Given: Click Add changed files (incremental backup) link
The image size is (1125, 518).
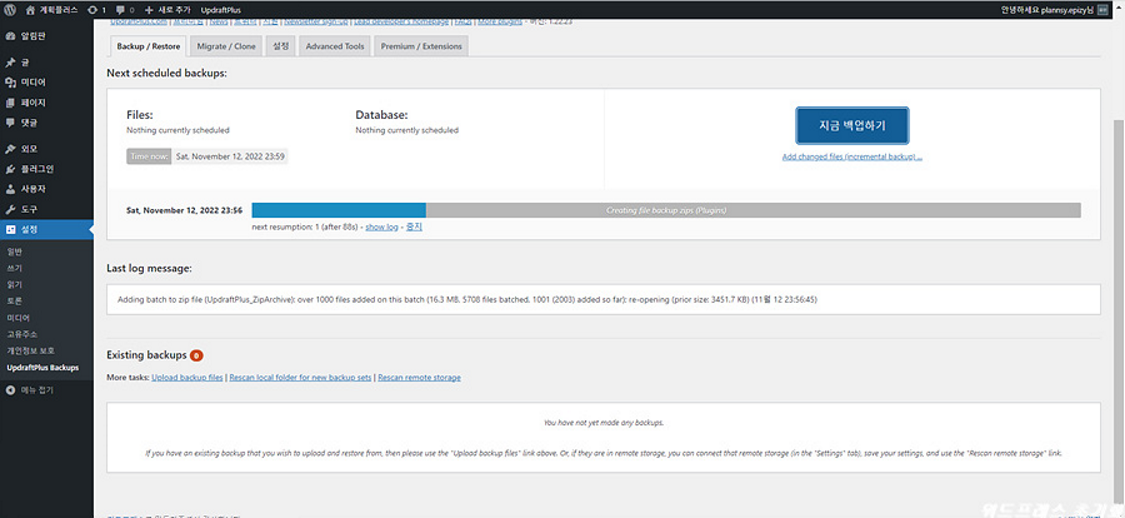Looking at the screenshot, I should point(852,157).
